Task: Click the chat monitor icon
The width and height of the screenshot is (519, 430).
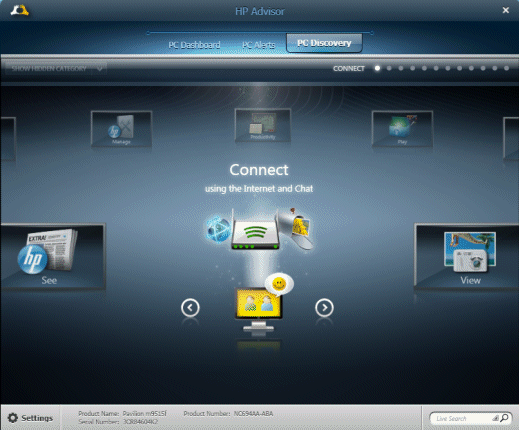Action: tap(258, 309)
